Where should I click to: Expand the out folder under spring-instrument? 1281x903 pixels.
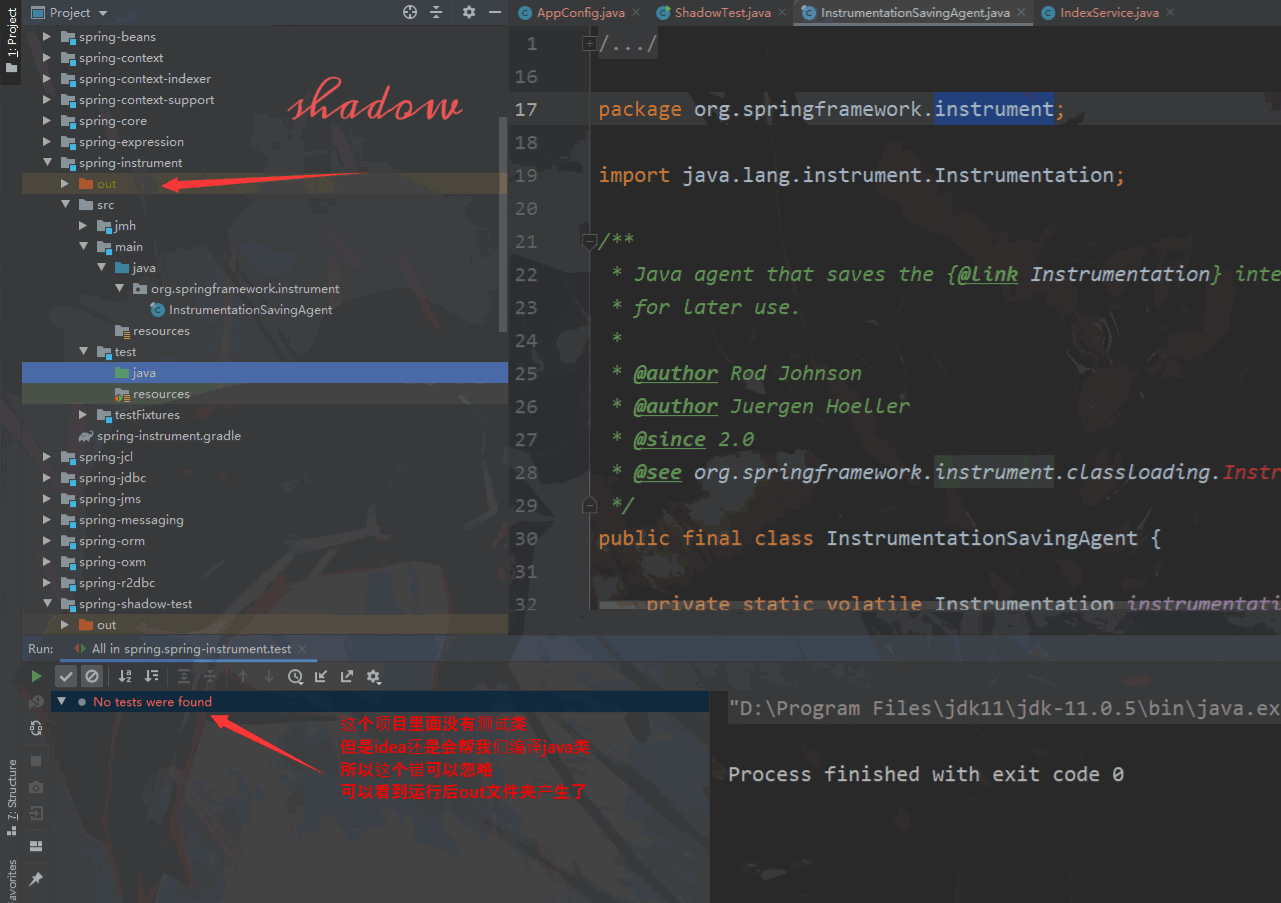click(x=65, y=184)
